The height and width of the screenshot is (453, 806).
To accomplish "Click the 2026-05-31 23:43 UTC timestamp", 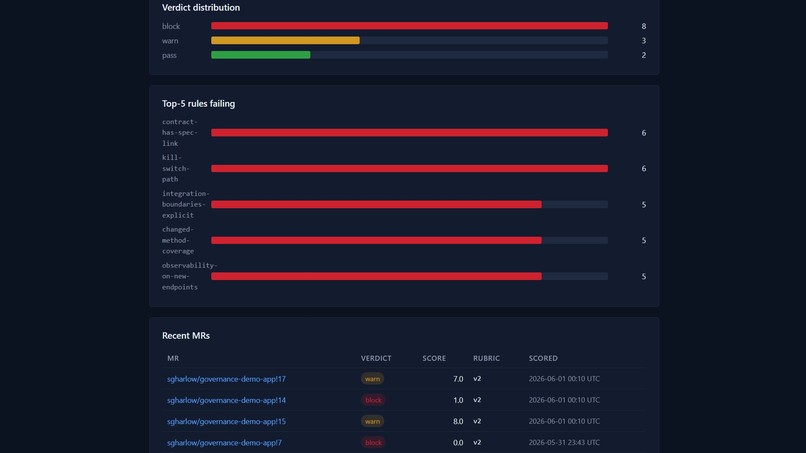I will point(564,442).
